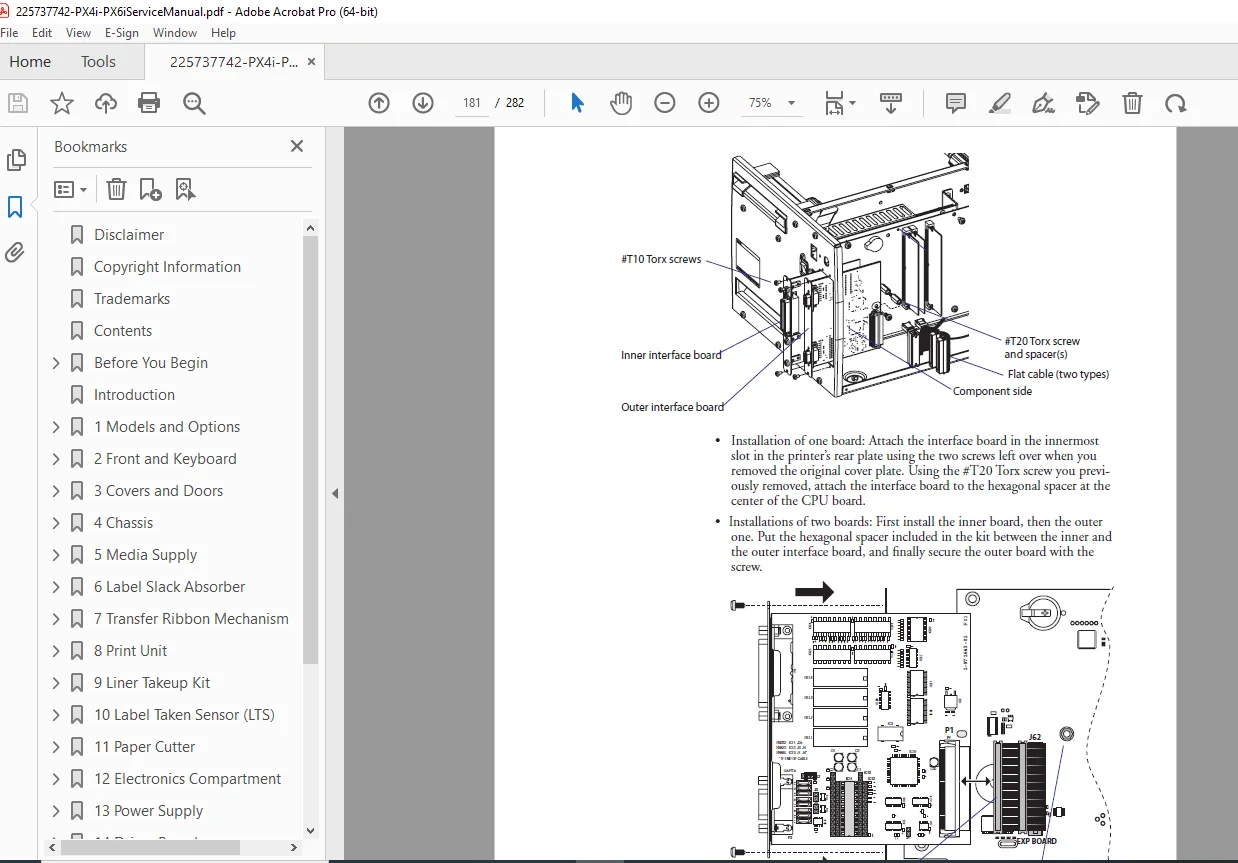Open the Find text magnifier tool
1238x863 pixels.
pos(194,103)
